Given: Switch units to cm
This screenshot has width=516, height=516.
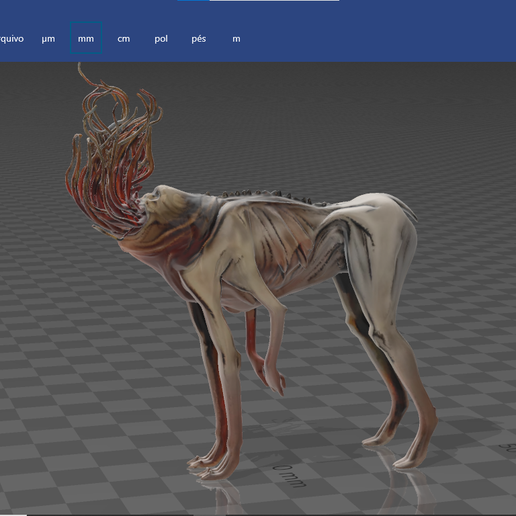Looking at the screenshot, I should pos(123,39).
